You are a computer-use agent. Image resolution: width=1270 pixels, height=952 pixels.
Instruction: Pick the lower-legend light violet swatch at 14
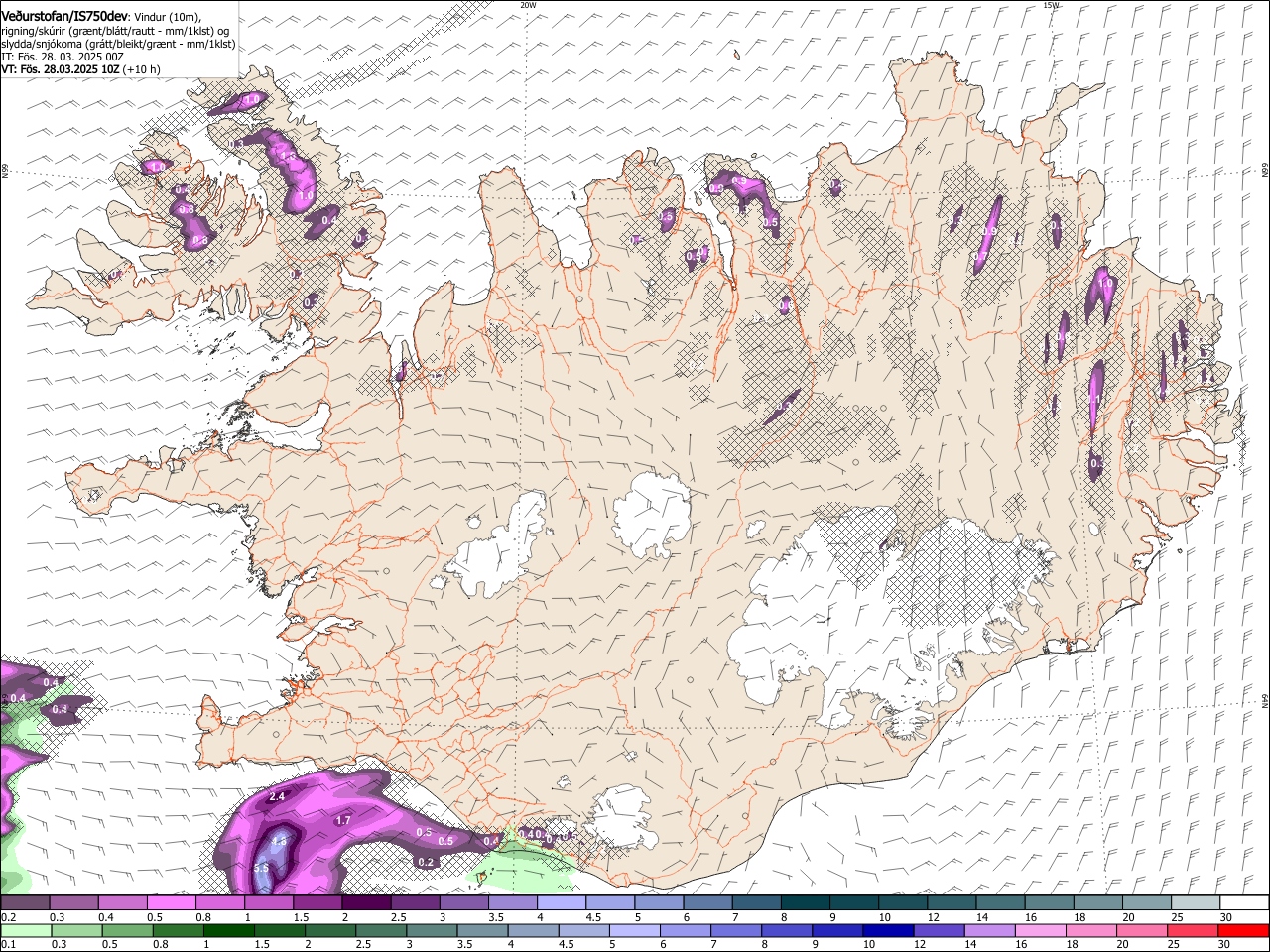click(x=989, y=930)
